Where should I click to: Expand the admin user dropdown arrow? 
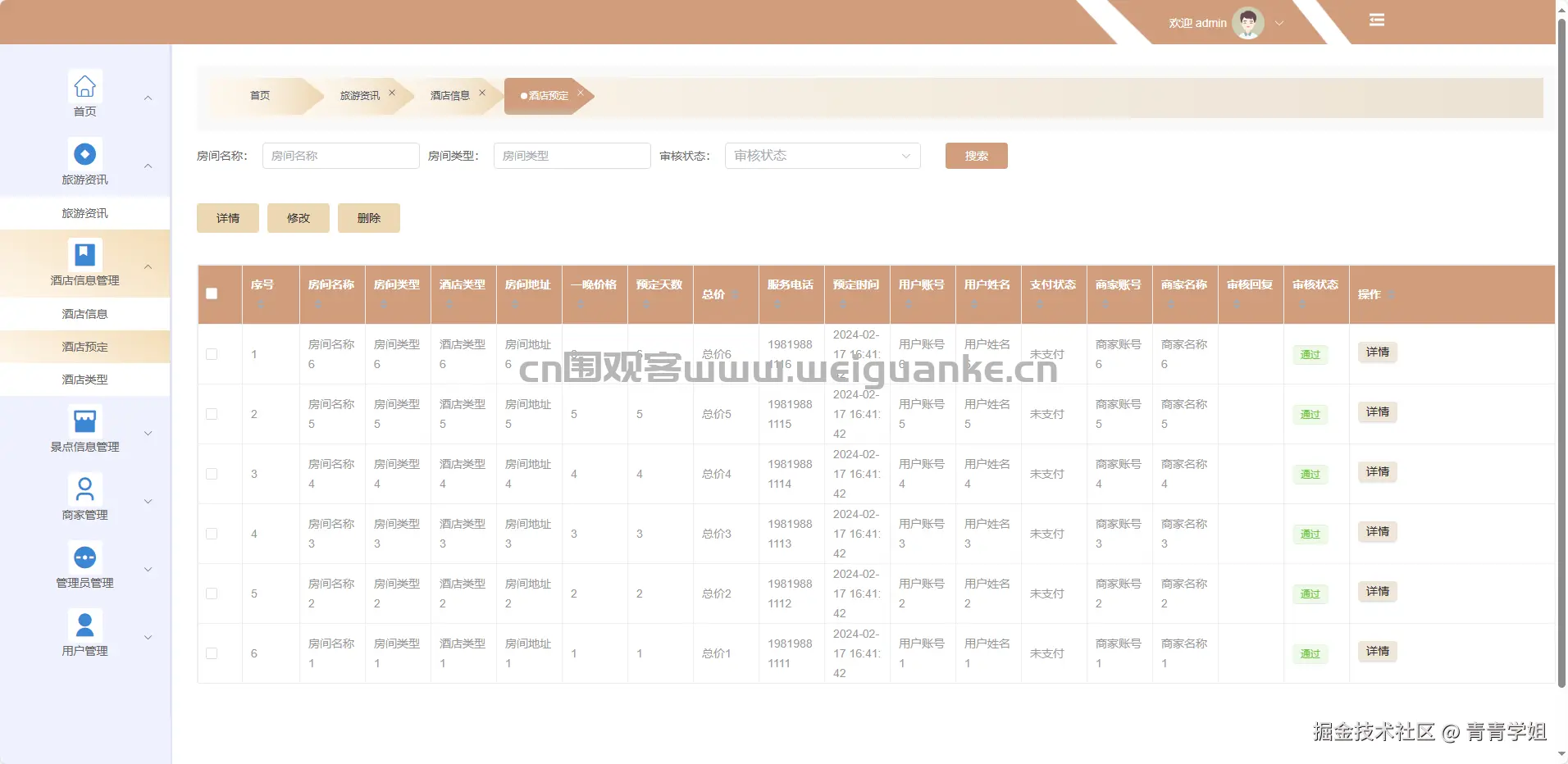pyautogui.click(x=1279, y=23)
